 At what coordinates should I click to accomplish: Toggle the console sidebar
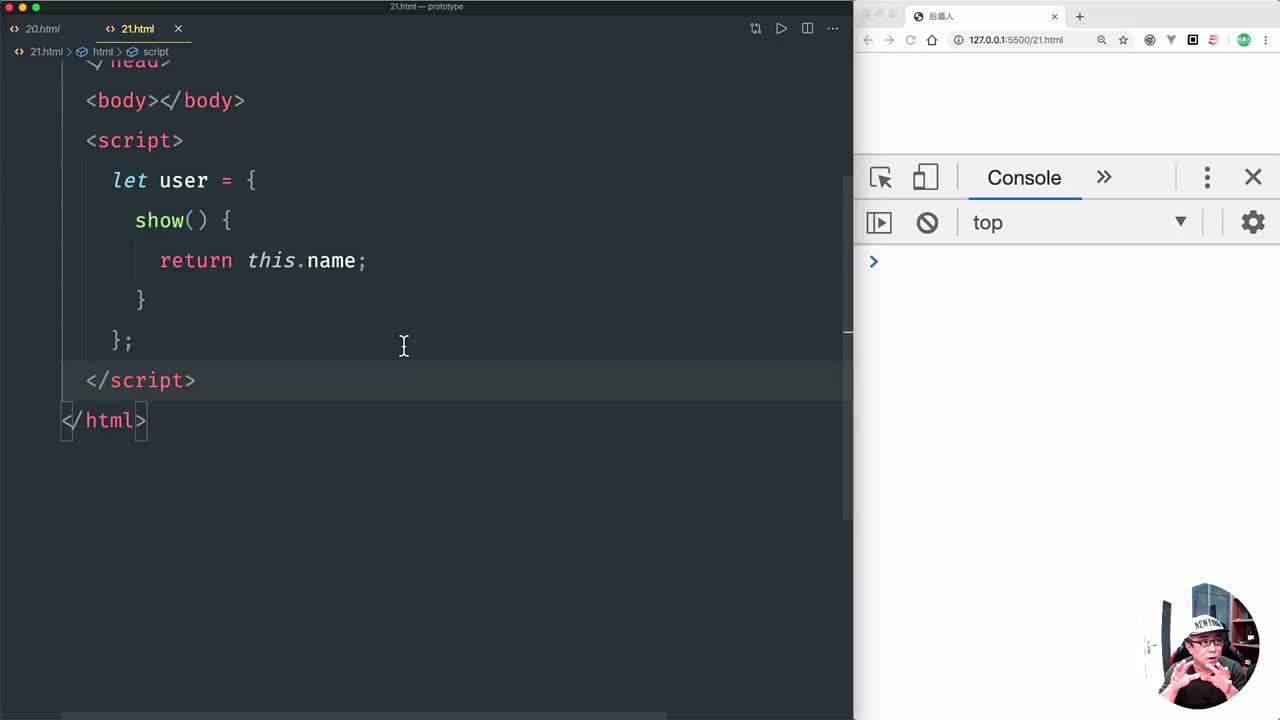878,222
